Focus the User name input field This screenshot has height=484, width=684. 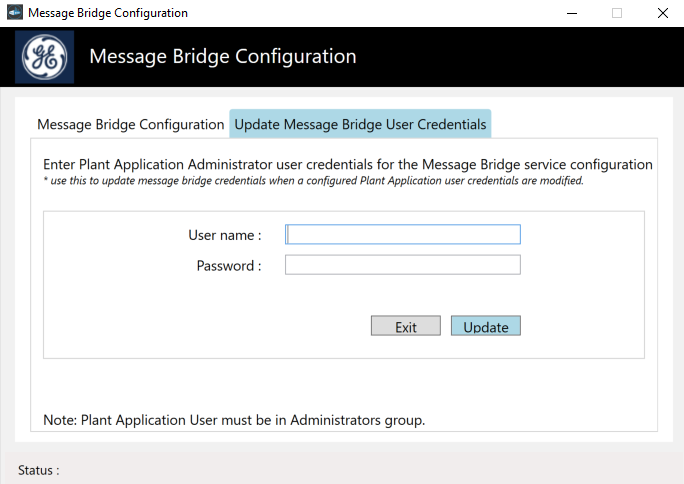point(403,234)
